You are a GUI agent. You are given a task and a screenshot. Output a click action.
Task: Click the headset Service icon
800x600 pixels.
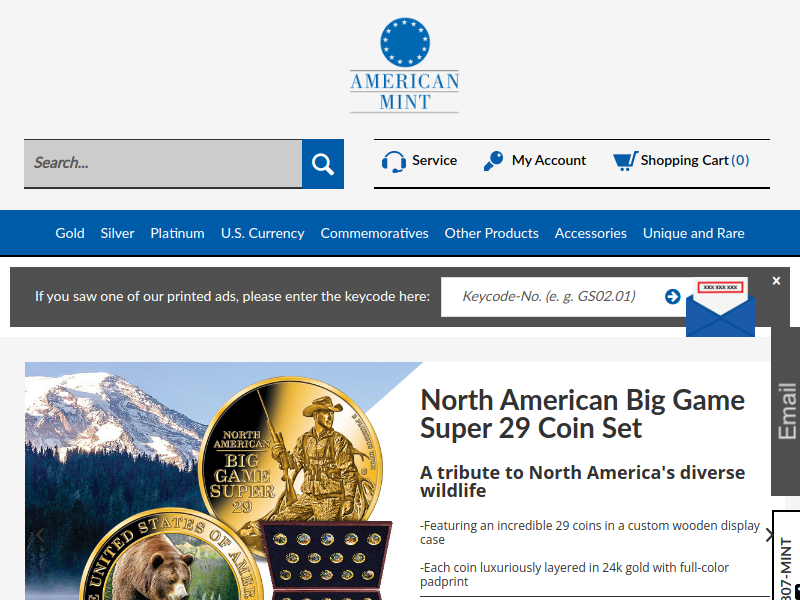[393, 161]
